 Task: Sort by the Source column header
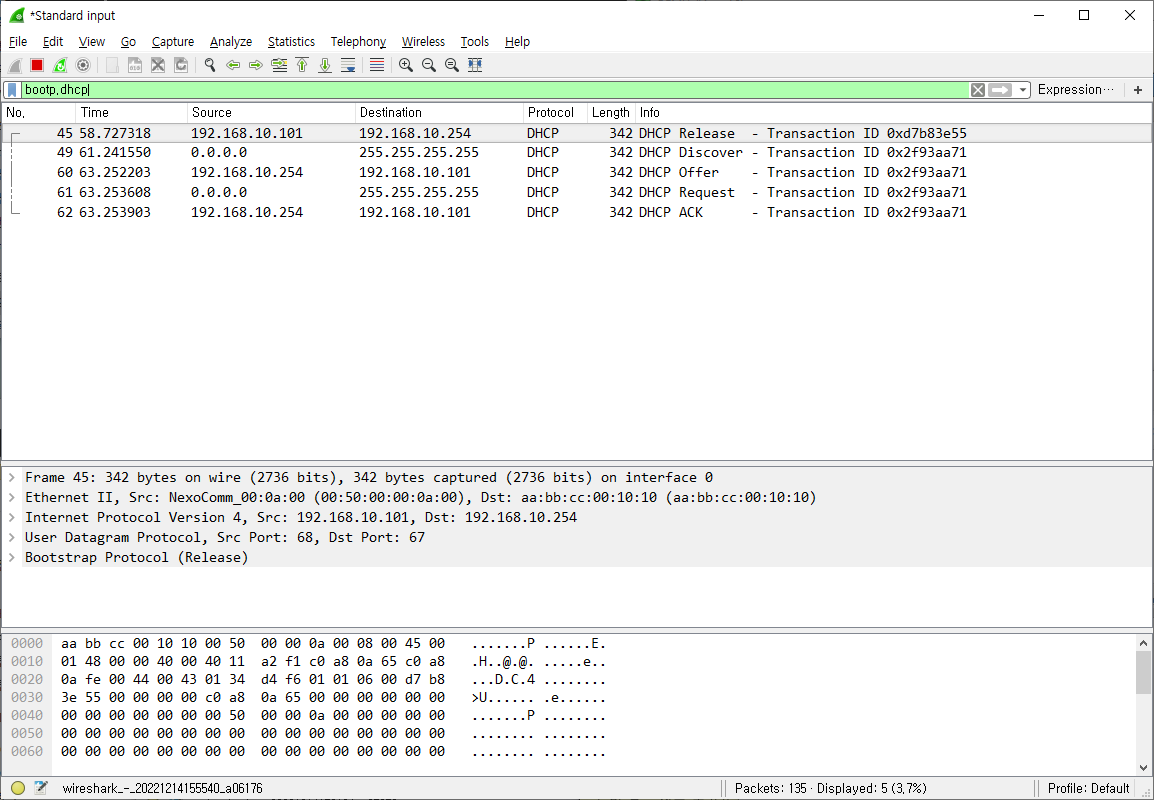(271, 113)
